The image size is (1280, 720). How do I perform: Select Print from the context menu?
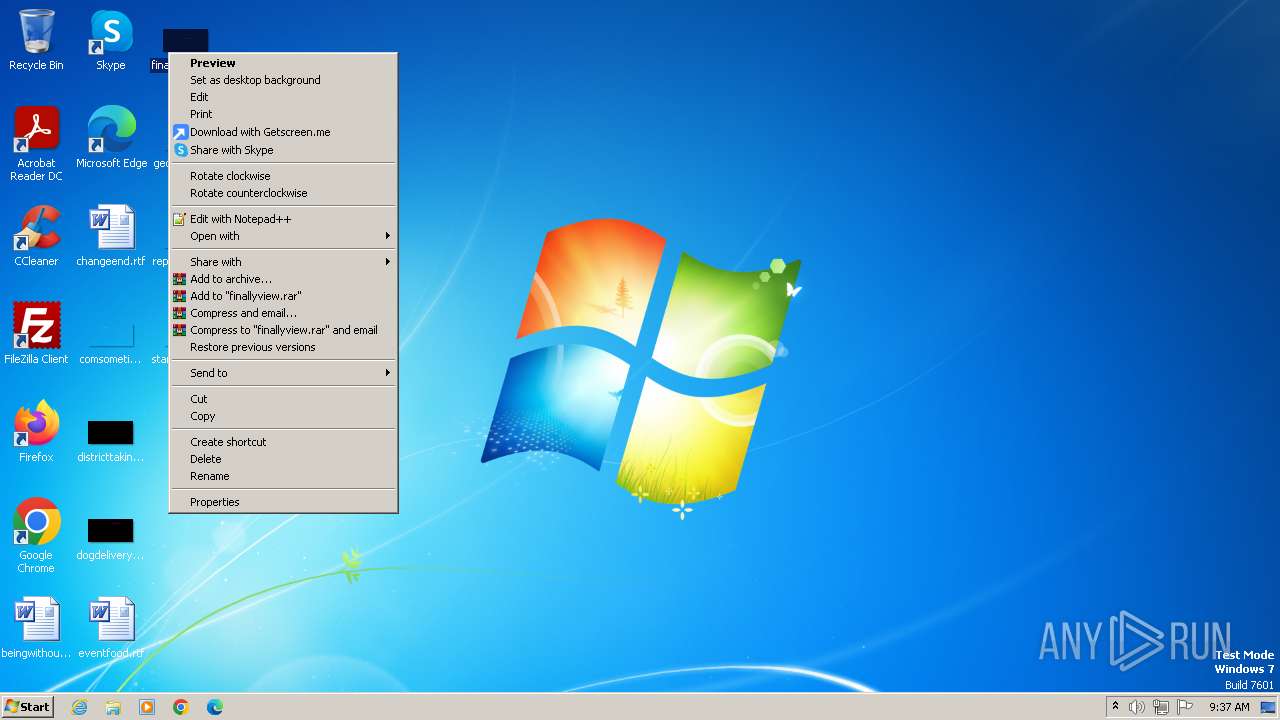point(283,114)
